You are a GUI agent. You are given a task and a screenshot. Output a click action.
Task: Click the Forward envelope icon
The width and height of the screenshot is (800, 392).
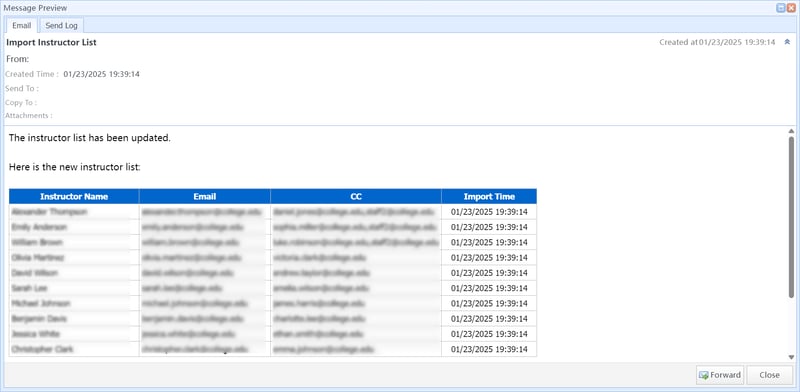pyautogui.click(x=704, y=375)
